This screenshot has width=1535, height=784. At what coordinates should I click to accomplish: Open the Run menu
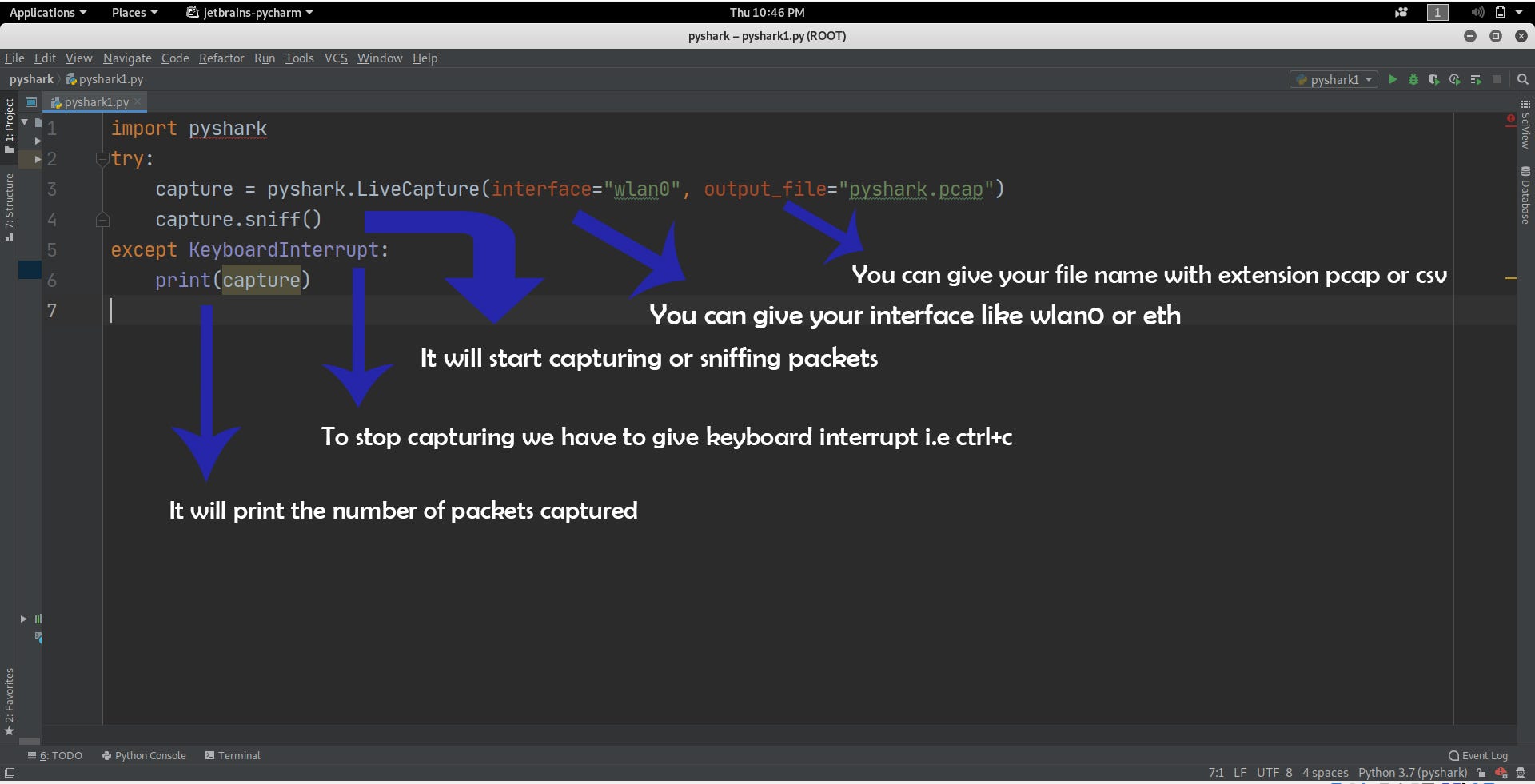click(265, 58)
